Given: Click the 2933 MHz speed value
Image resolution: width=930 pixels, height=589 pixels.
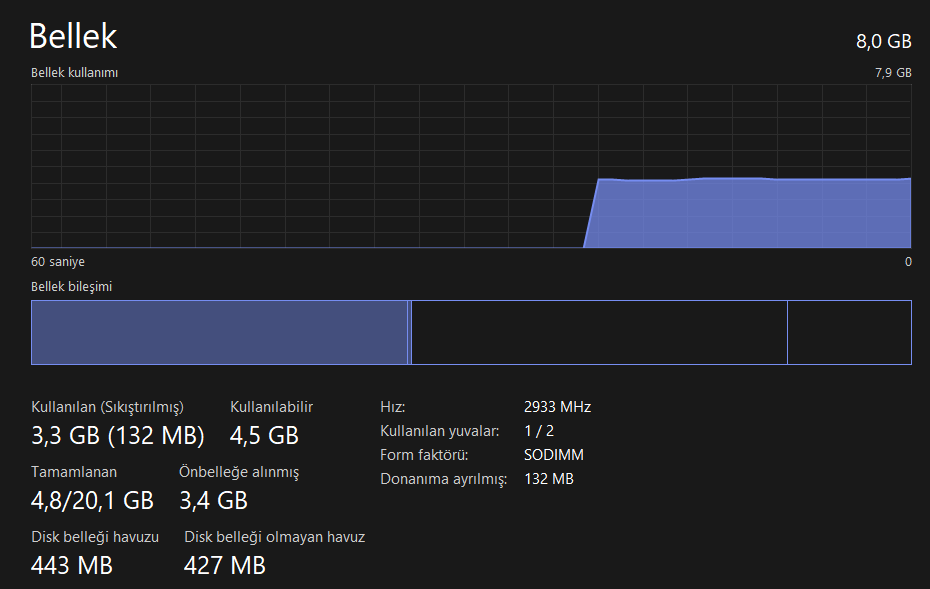Looking at the screenshot, I should tap(557, 407).
